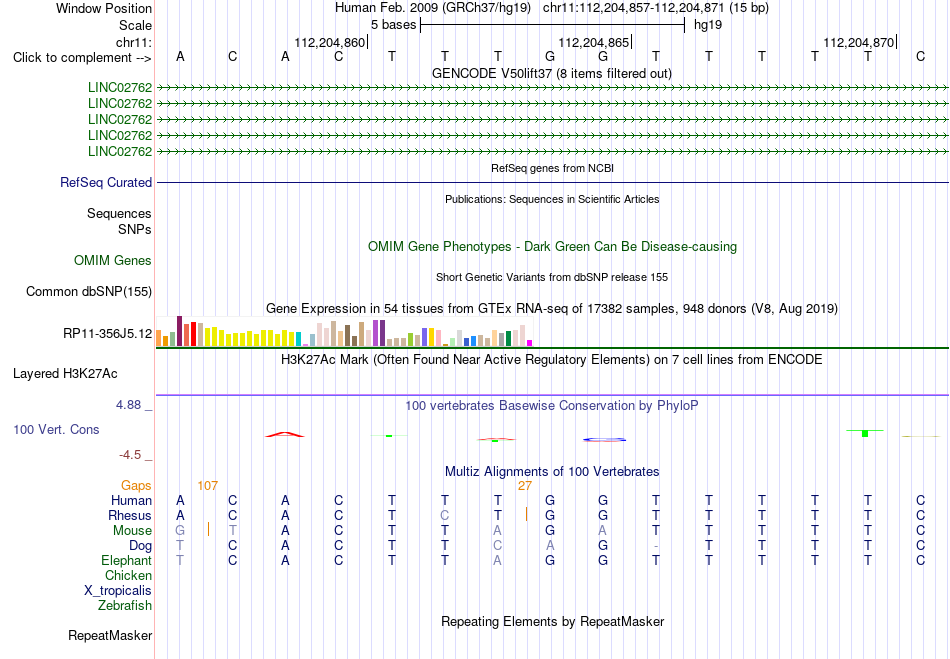The height and width of the screenshot is (659, 950).
Task: Open '100 vertebrates Basewise Conservation by PhyloP' title
Action: pos(551,406)
